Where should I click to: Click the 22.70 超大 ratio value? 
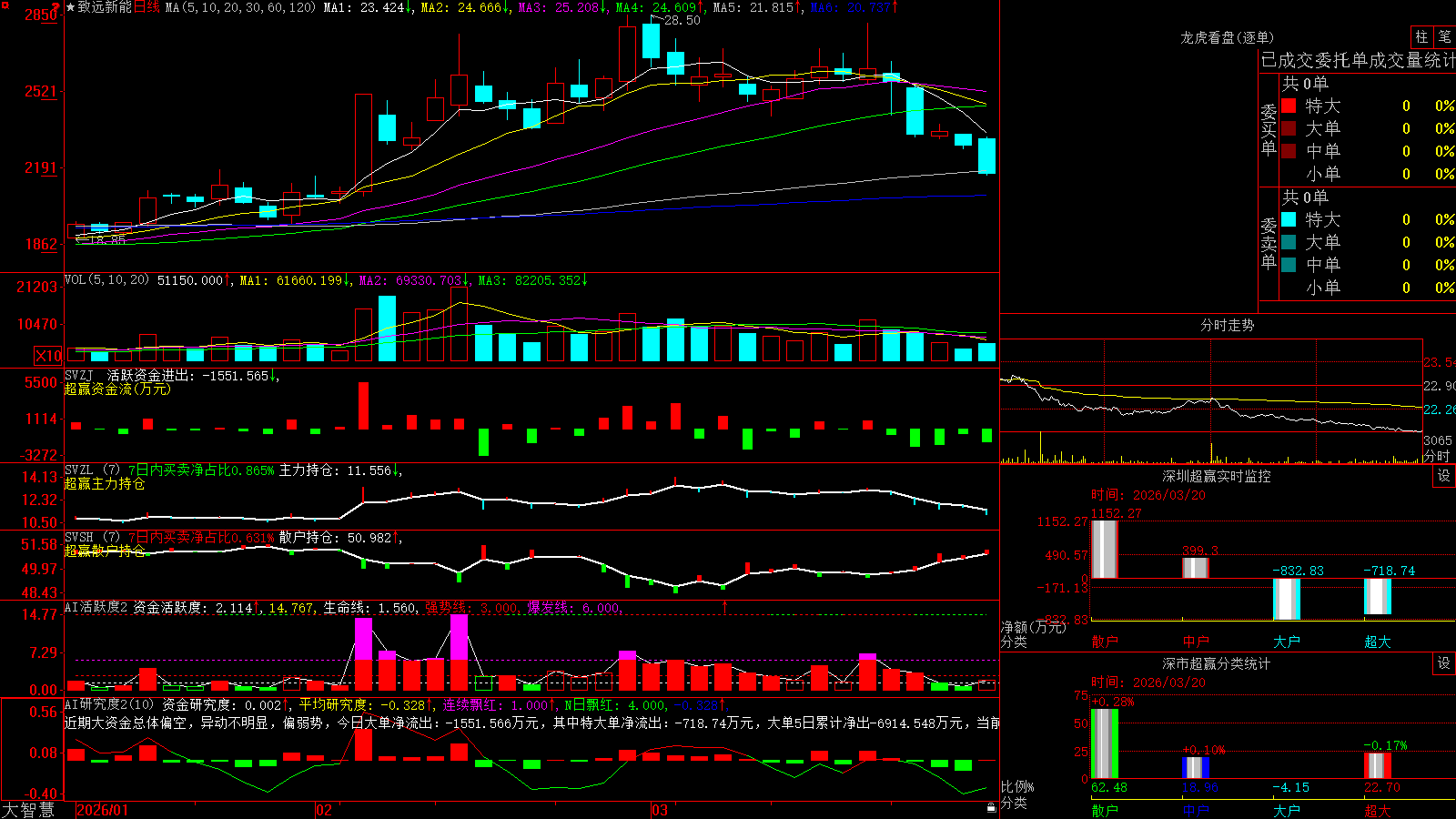pos(1382,787)
